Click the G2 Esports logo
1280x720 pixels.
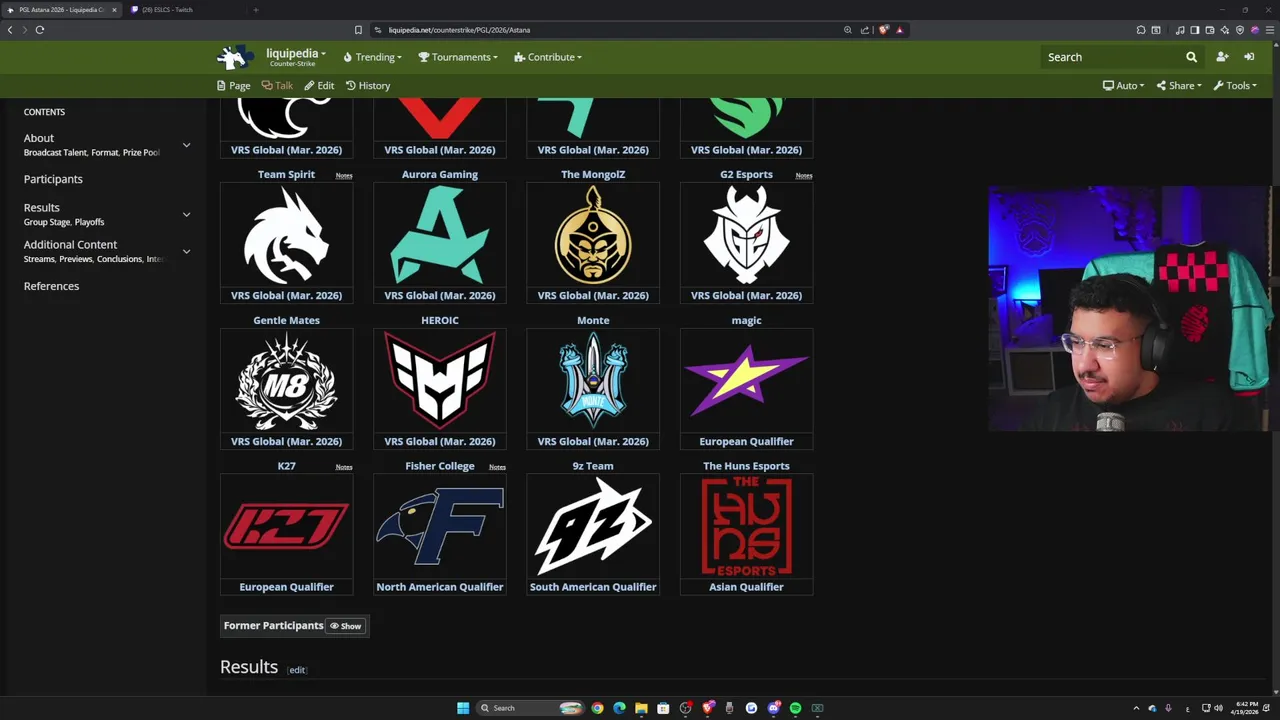tap(746, 236)
